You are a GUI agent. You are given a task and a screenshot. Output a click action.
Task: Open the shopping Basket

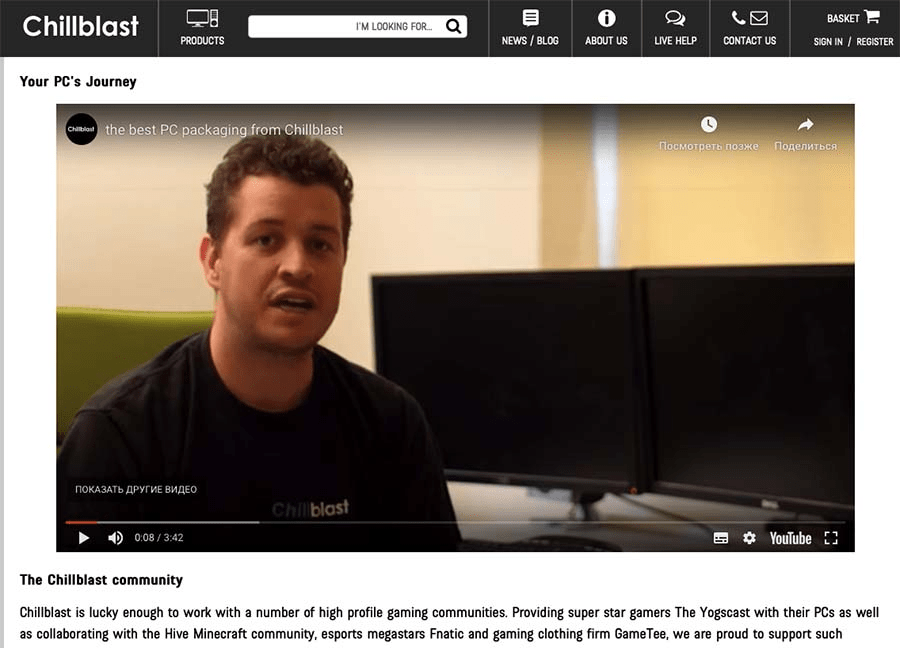pyautogui.click(x=852, y=17)
